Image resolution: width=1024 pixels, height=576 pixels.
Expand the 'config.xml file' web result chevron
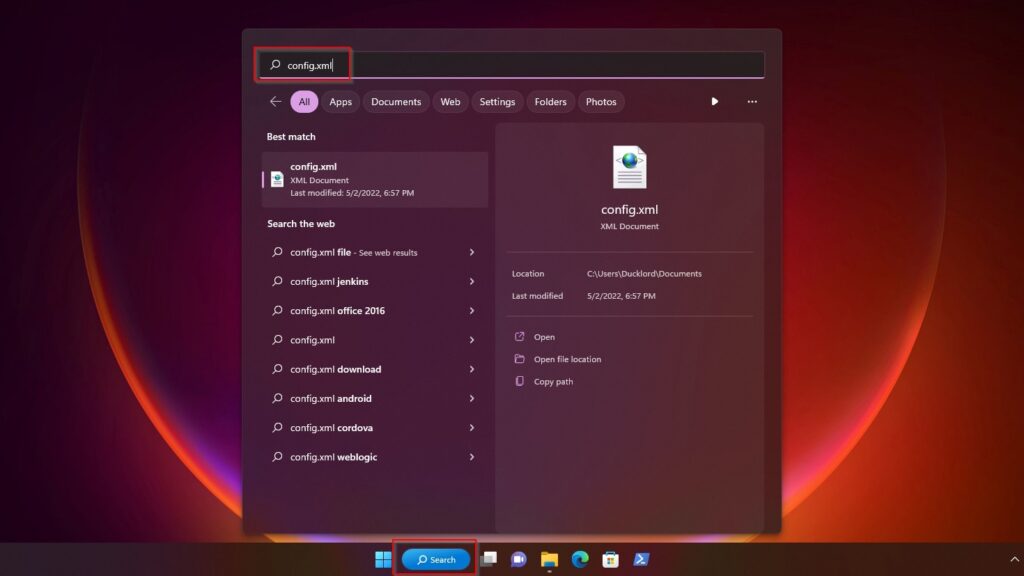pos(472,252)
